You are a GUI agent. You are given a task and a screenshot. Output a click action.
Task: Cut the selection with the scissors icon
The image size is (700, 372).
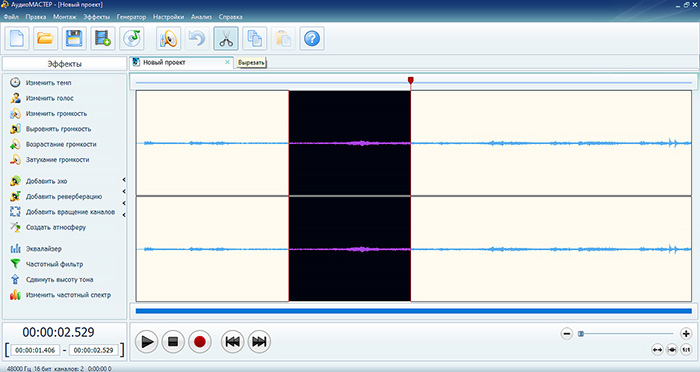226,38
